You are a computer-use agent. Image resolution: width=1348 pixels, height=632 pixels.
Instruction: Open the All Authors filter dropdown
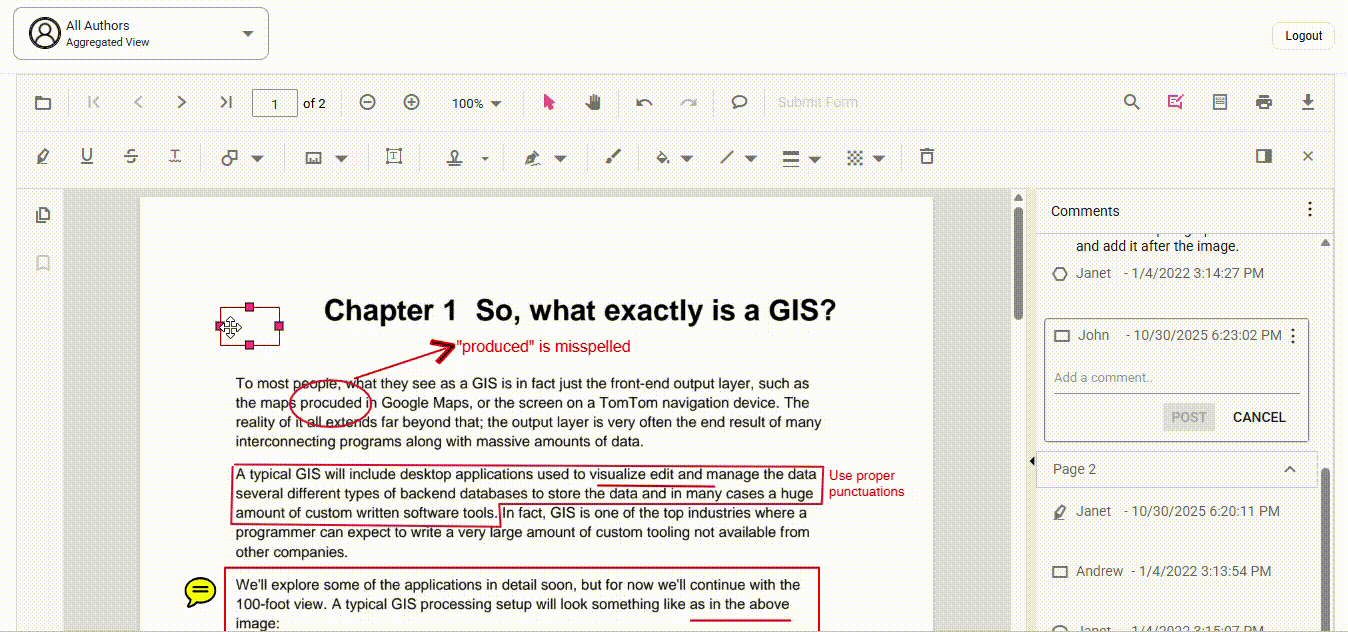(247, 33)
